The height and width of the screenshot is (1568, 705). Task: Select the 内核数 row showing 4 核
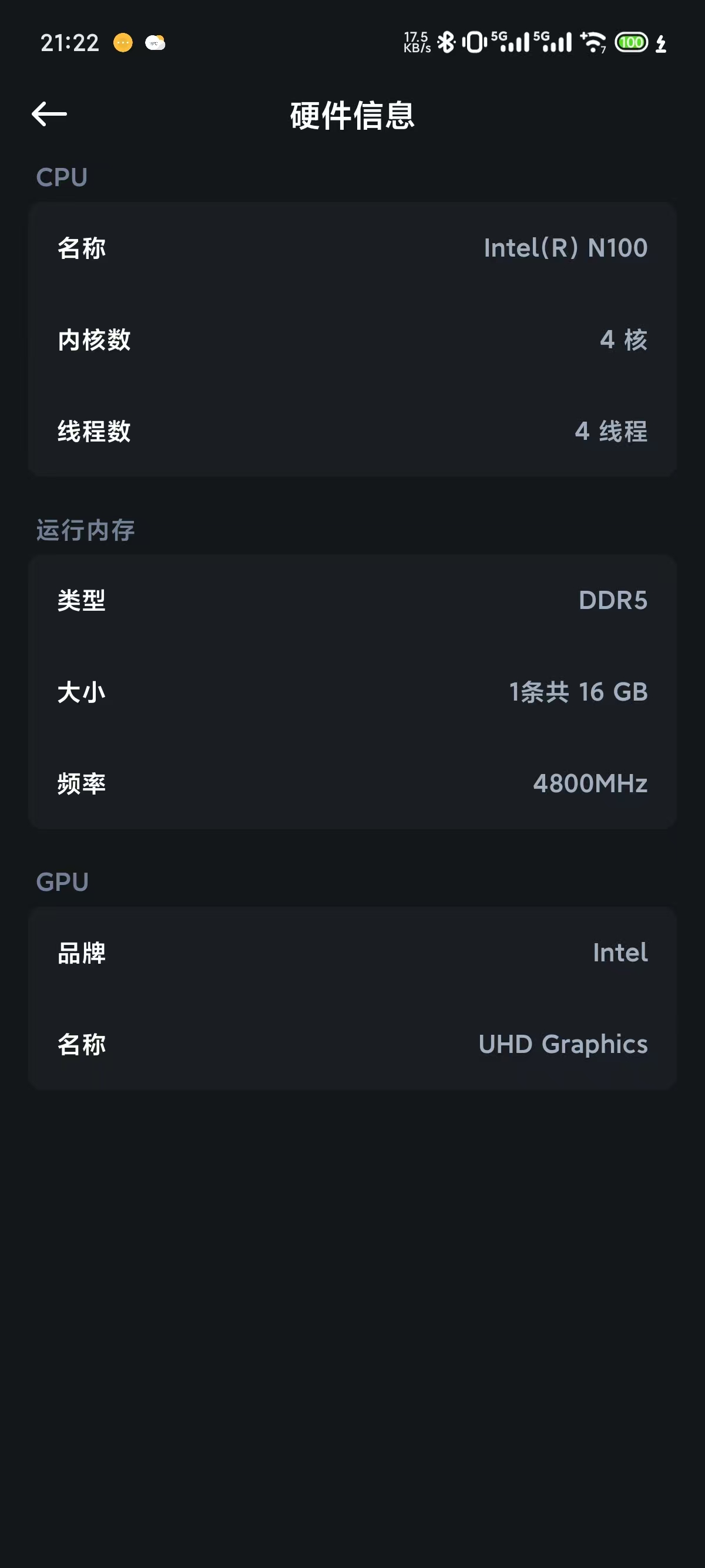click(352, 339)
